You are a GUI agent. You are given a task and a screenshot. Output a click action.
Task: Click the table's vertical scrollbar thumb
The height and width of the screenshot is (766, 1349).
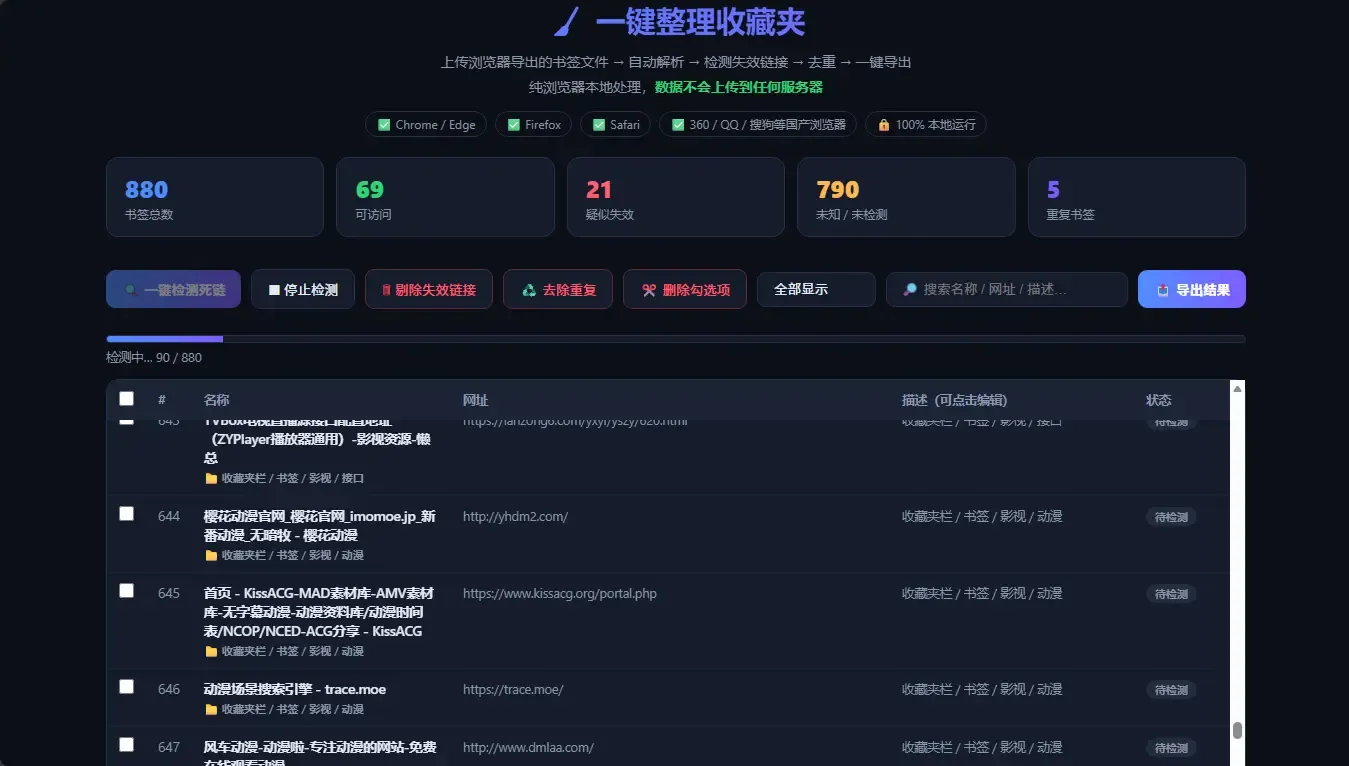click(x=1237, y=730)
